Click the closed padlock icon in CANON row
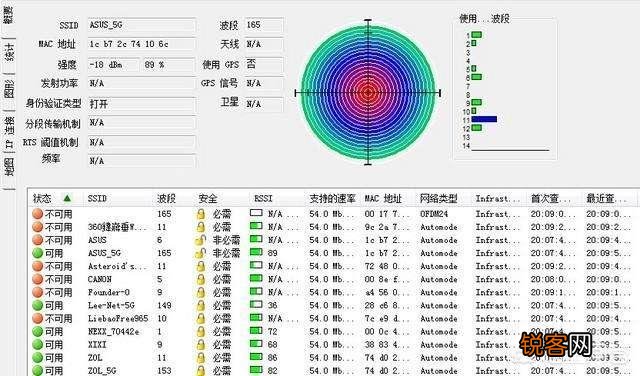Screen dimensions: 640x376 200,279
